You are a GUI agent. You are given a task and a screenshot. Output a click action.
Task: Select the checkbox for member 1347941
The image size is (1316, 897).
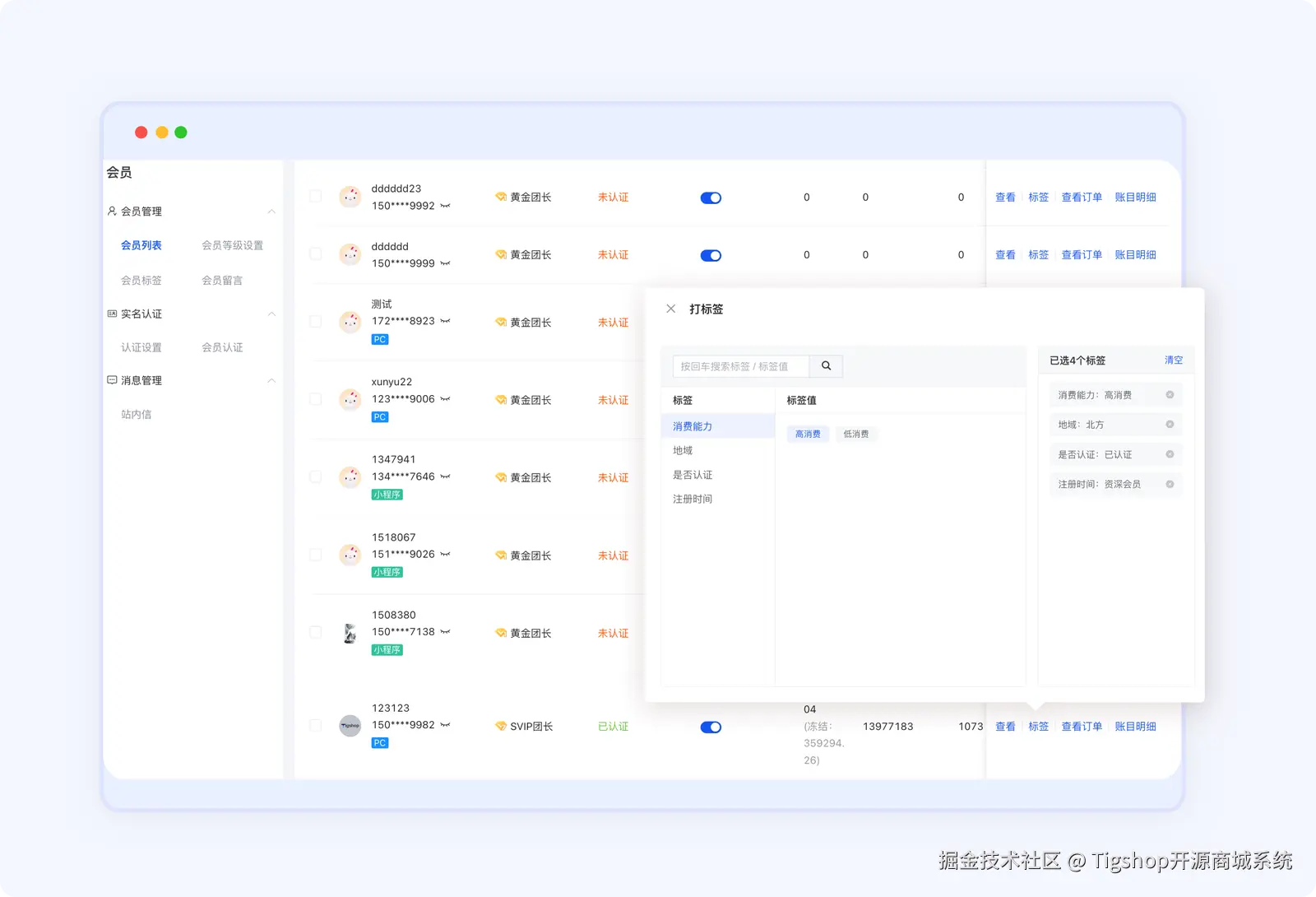(x=315, y=476)
